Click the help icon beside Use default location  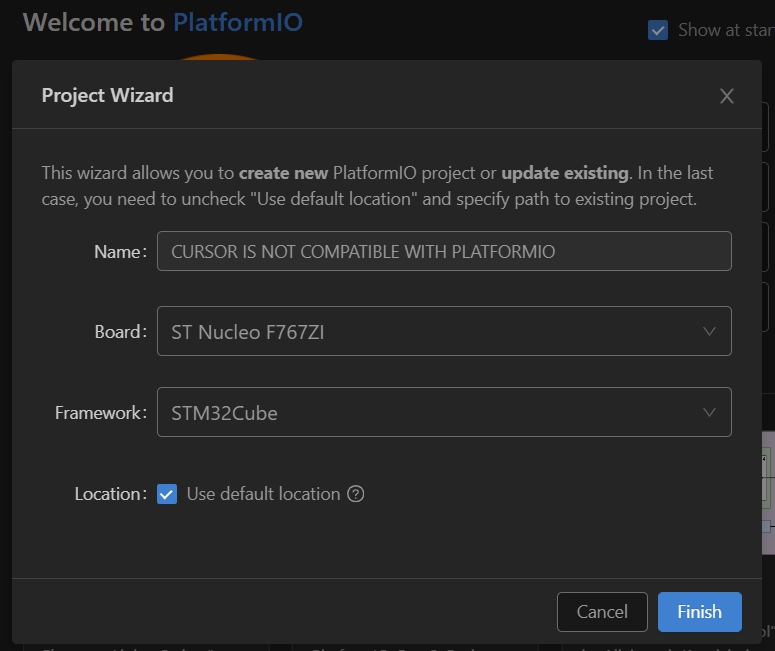click(x=355, y=494)
